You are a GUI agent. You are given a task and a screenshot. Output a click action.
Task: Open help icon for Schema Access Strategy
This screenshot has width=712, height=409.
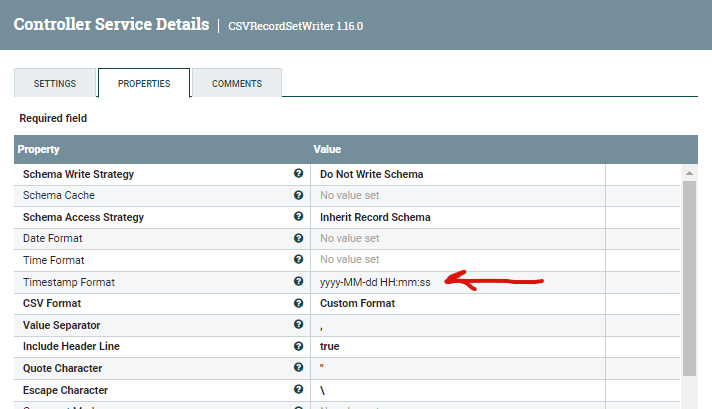[x=298, y=217]
